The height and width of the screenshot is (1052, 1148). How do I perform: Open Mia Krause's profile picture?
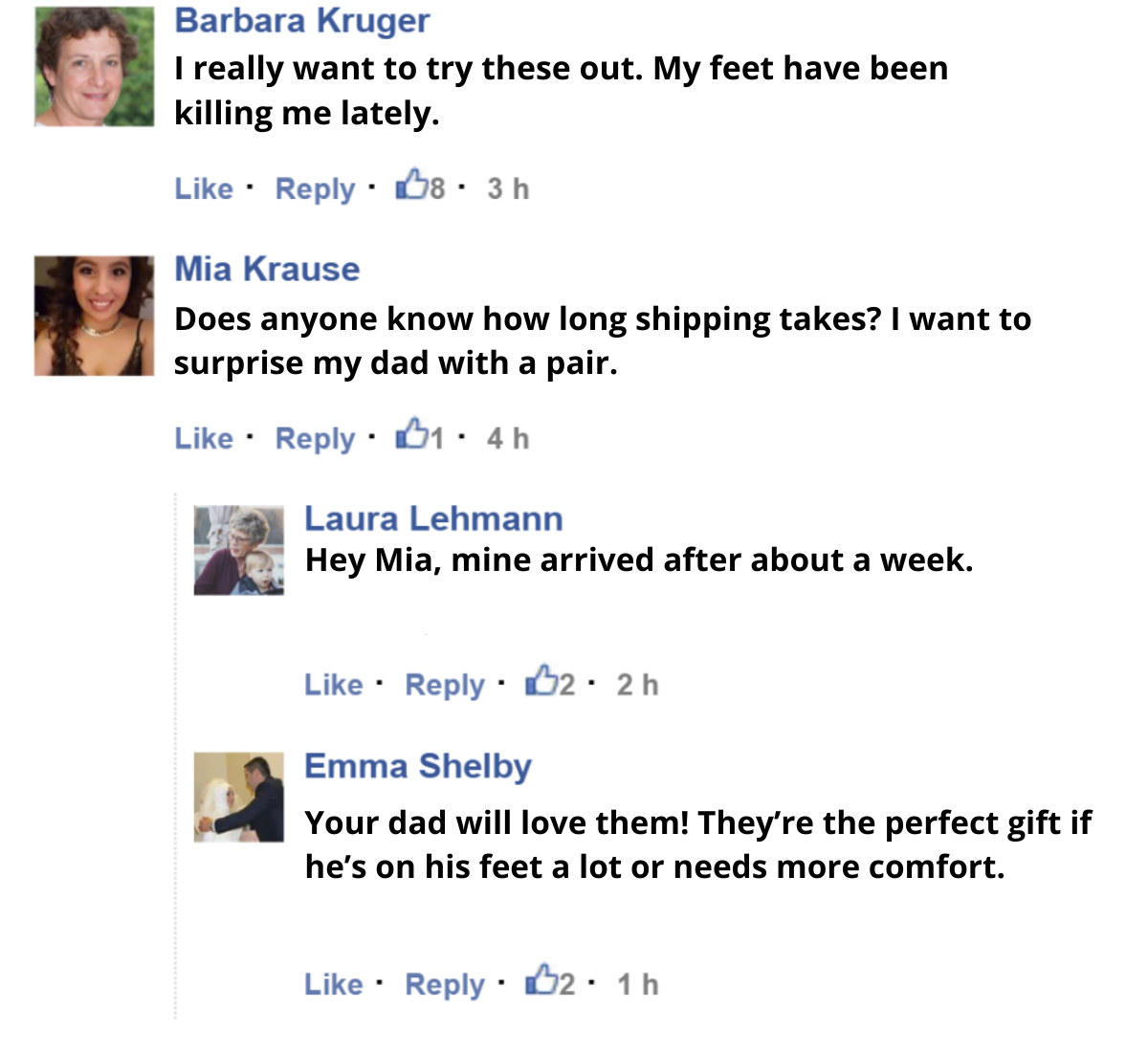point(94,316)
